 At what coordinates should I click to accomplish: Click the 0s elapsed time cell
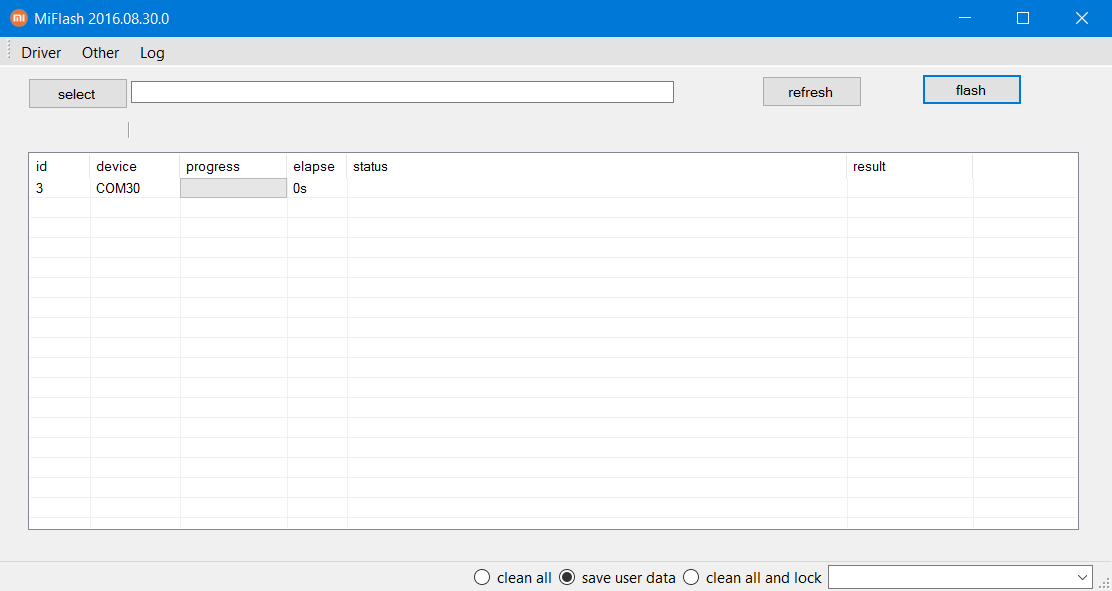pyautogui.click(x=317, y=188)
